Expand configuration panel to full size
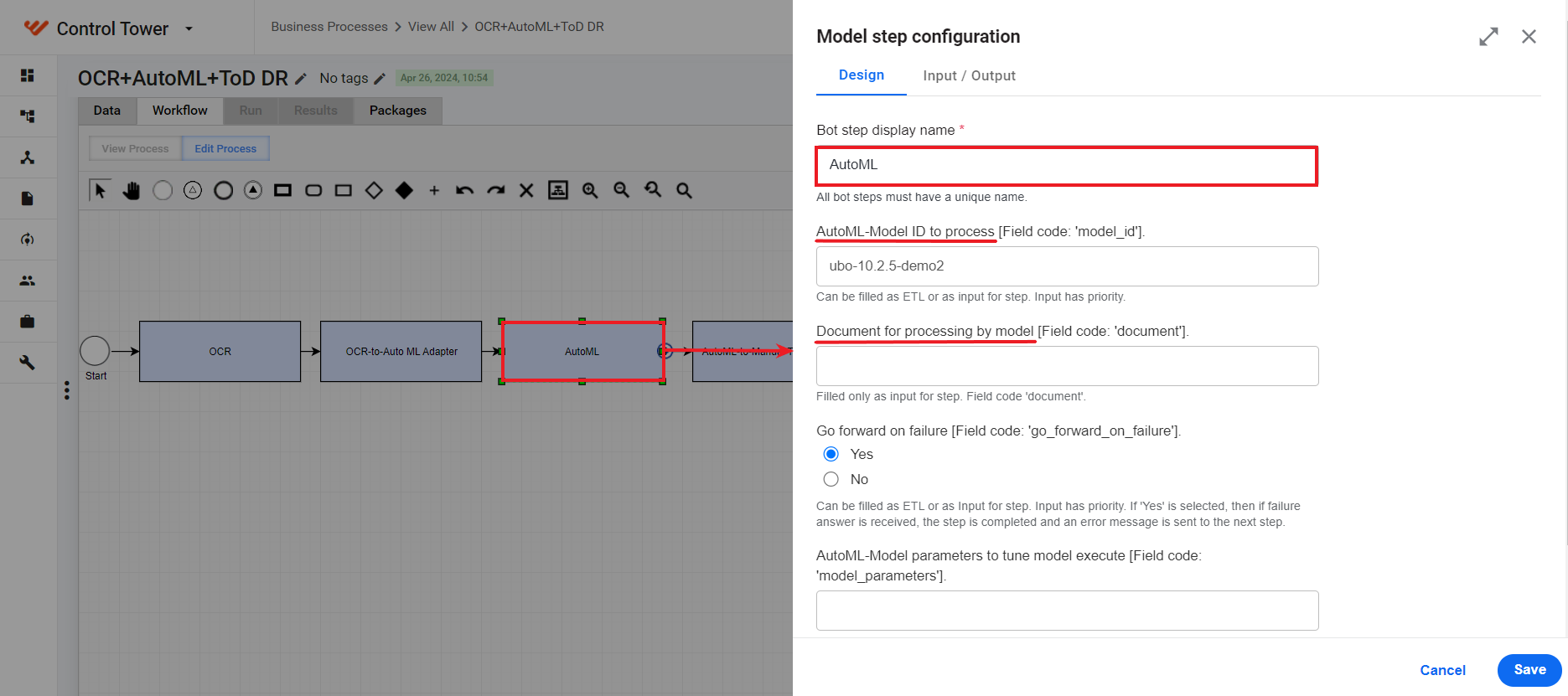The image size is (1568, 696). (x=1488, y=37)
